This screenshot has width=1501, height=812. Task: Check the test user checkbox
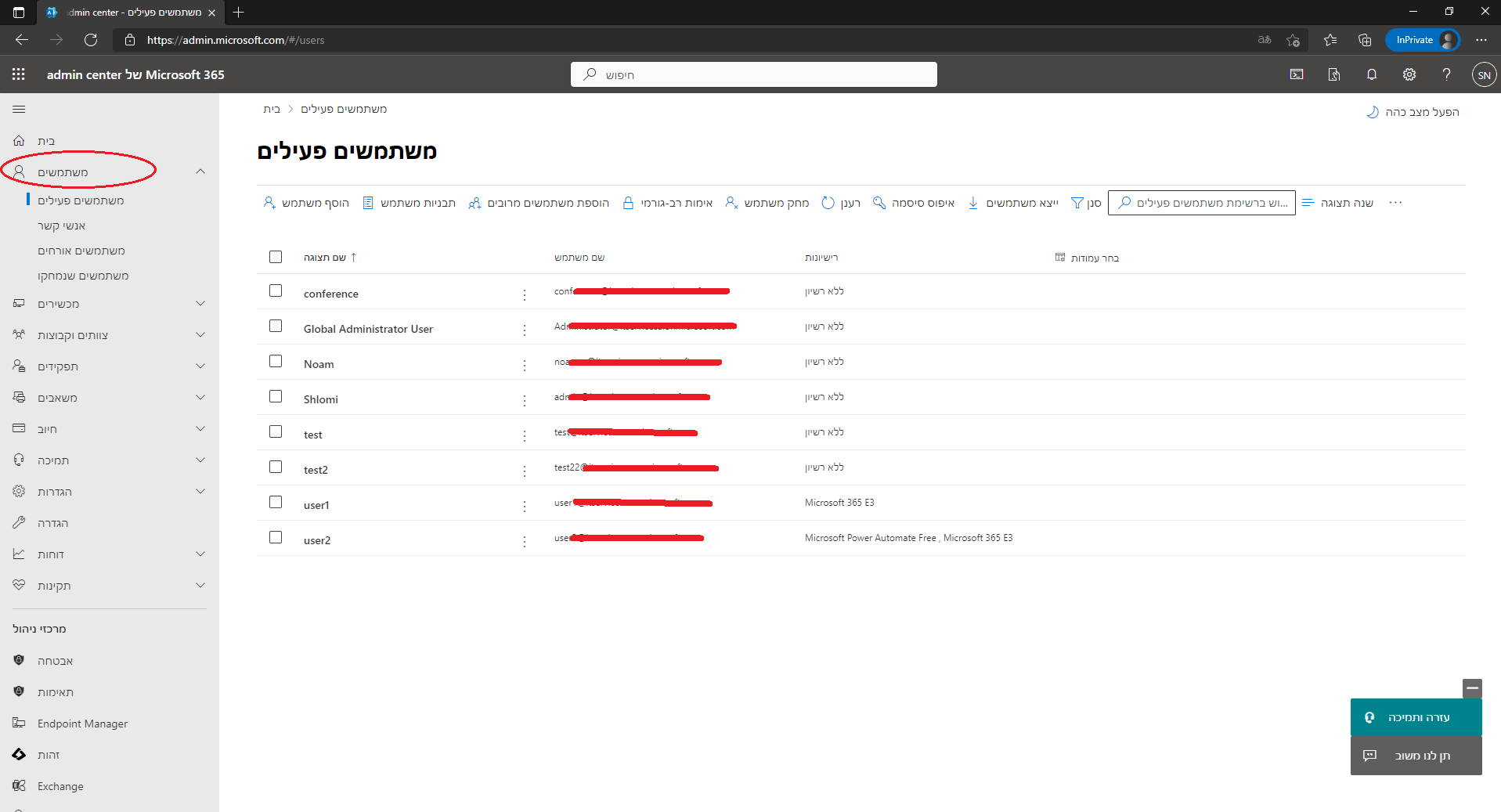(x=276, y=431)
